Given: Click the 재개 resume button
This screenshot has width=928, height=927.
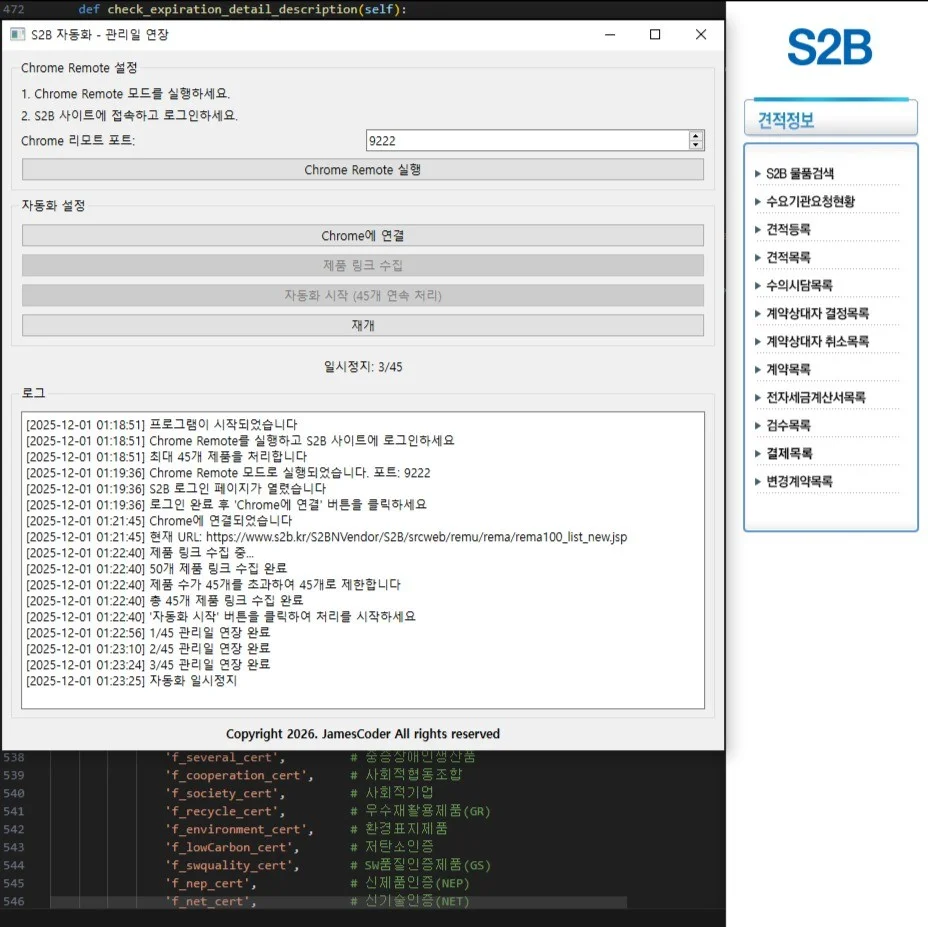Looking at the screenshot, I should point(362,325).
